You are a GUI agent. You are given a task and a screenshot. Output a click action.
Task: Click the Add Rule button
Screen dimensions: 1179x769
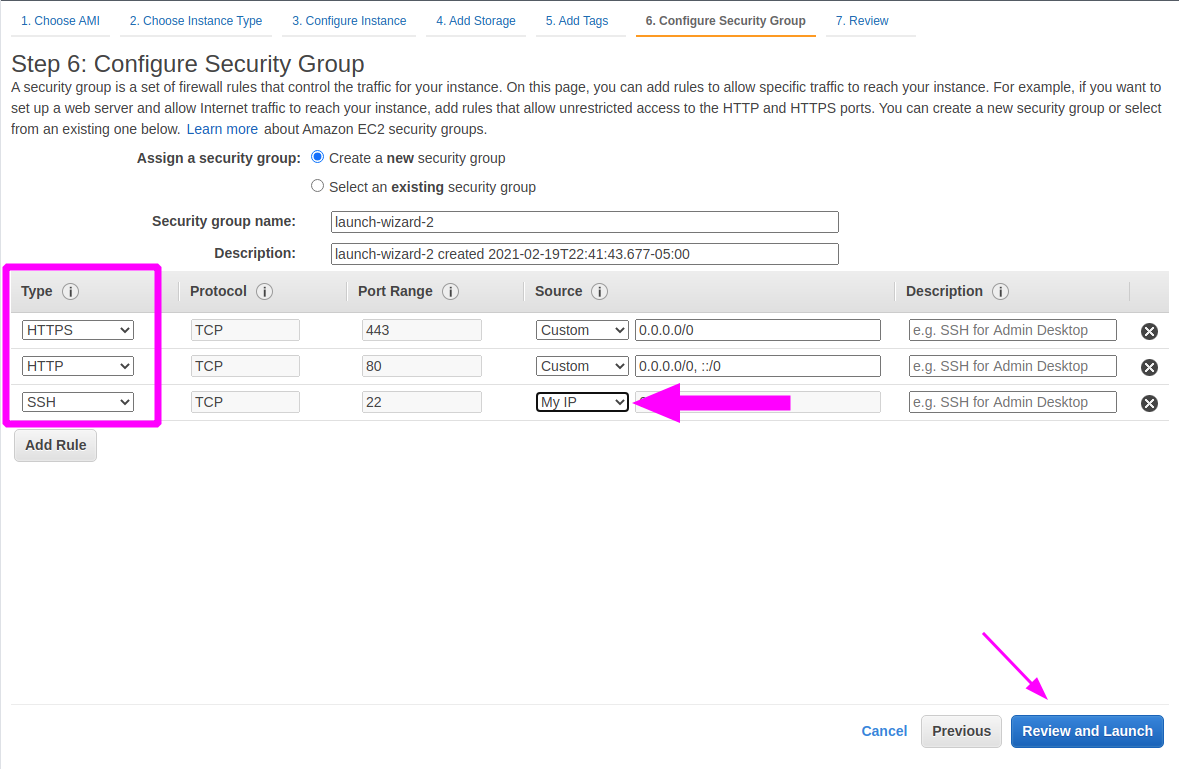click(x=55, y=444)
